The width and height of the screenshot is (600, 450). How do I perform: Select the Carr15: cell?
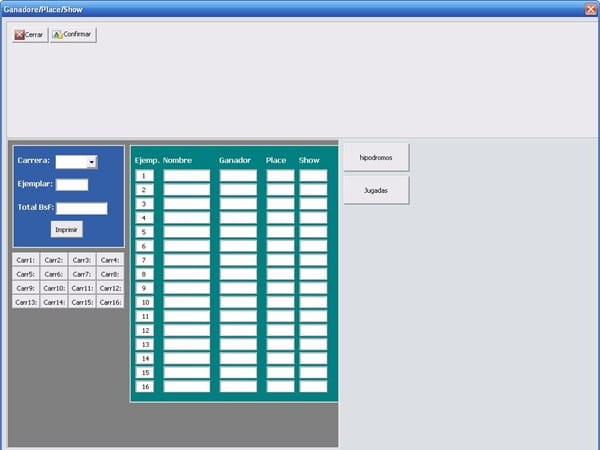point(82,302)
